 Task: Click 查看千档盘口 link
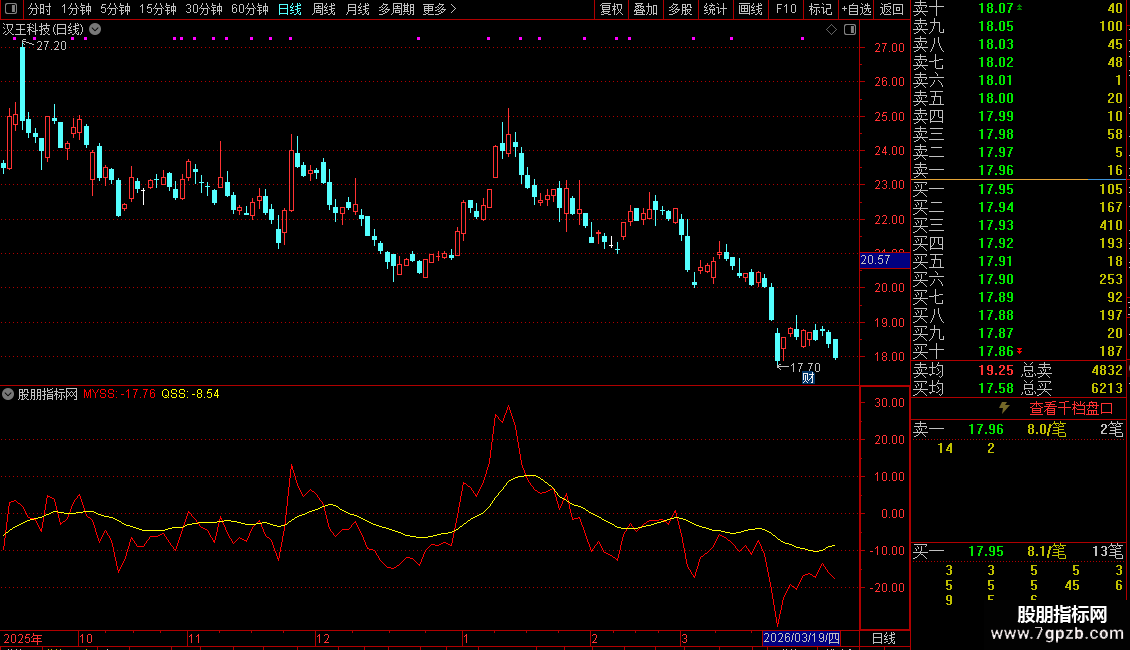(x=1071, y=408)
